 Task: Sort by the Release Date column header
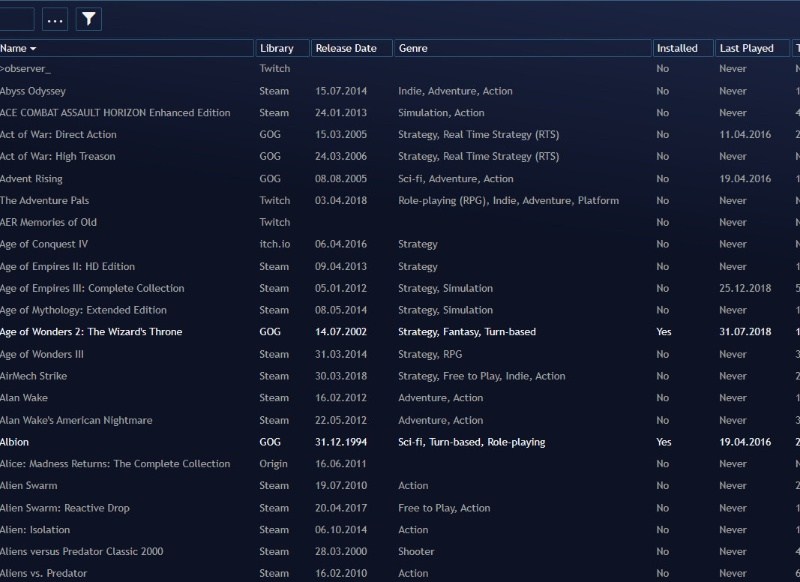pyautogui.click(x=348, y=48)
